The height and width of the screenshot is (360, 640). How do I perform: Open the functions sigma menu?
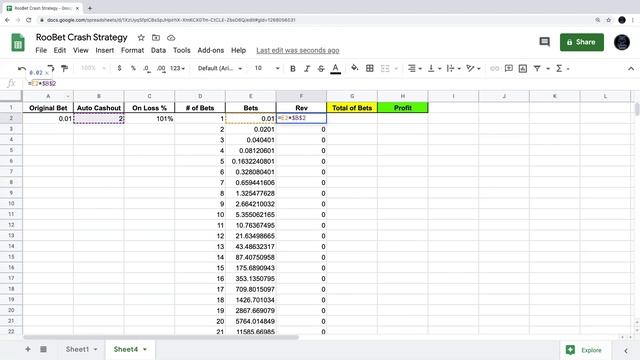point(562,69)
